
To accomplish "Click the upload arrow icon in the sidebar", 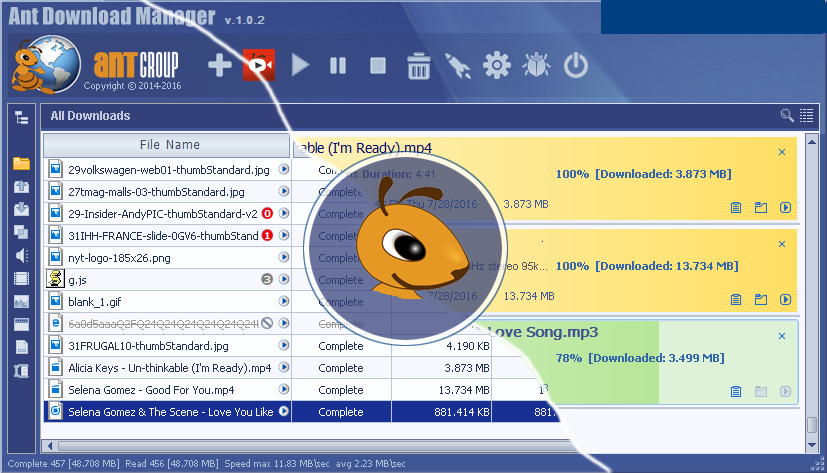I will click(x=22, y=186).
